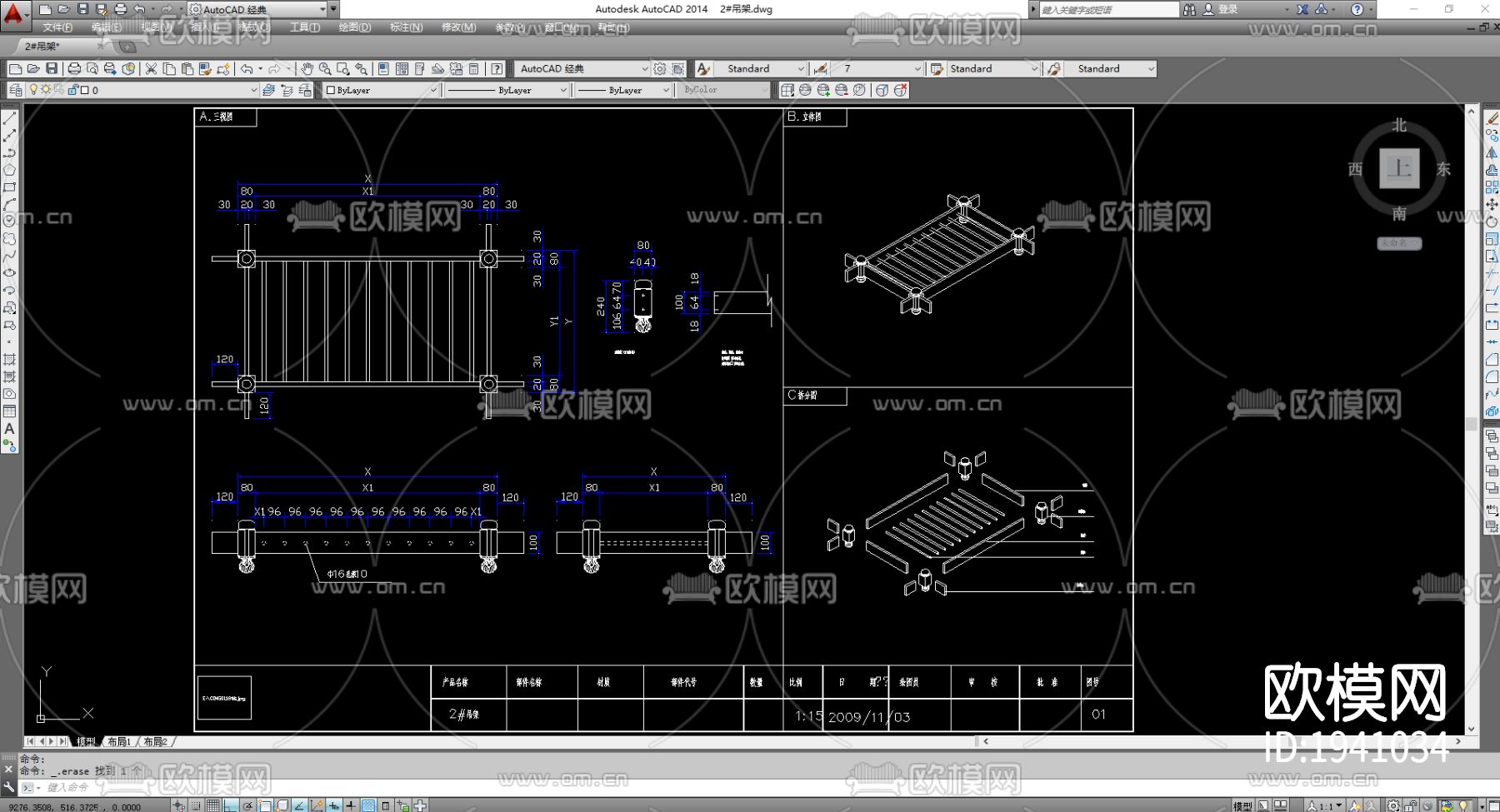Click the Plot (printer) icon in Standard toolbar
This screenshot has width=1500, height=812.
pos(74,68)
